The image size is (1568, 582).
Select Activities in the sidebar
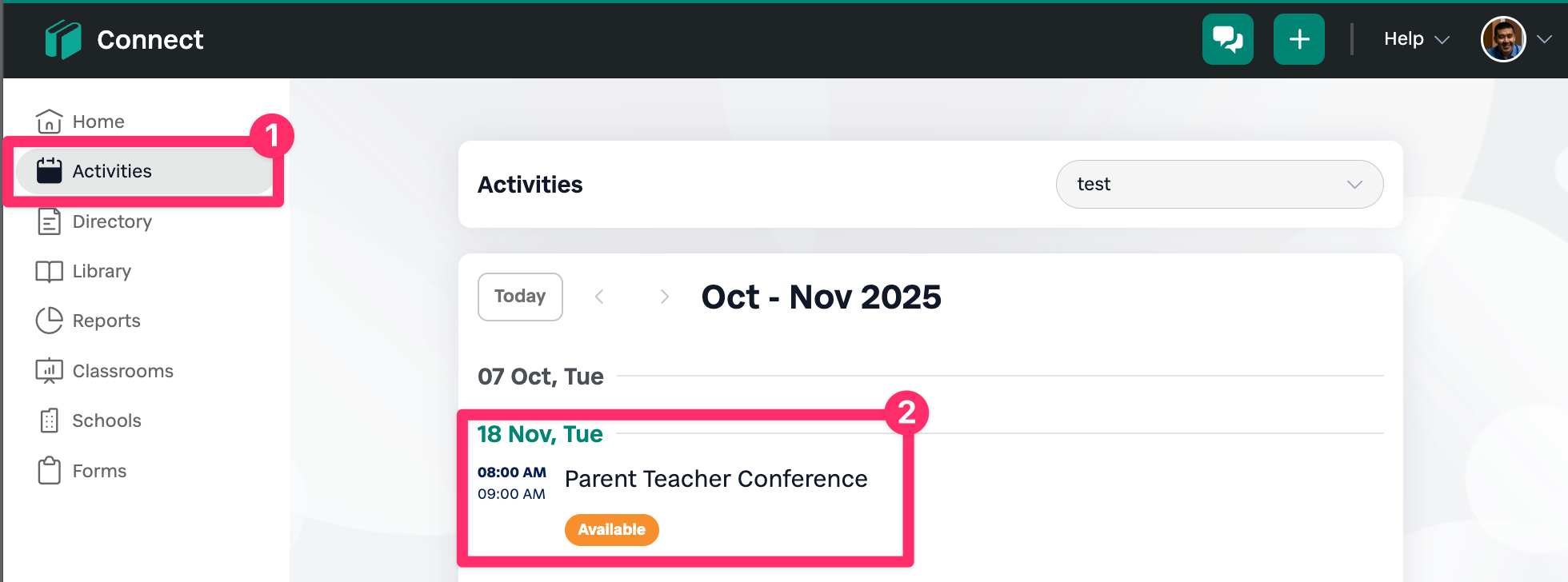click(112, 171)
